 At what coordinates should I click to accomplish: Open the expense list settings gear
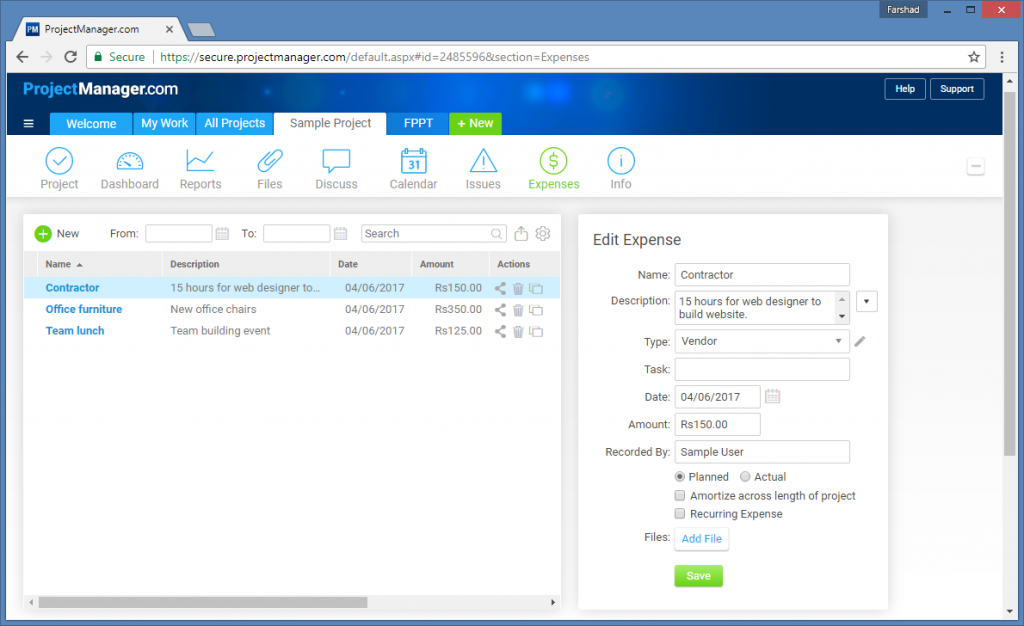coord(542,233)
